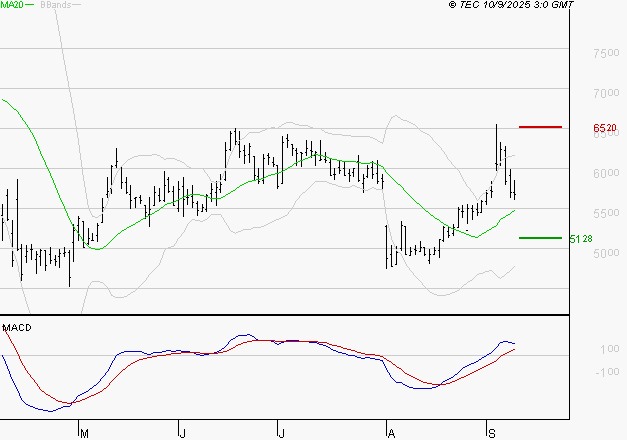This screenshot has width=627, height=440.
Task: Click the MACD -100 scale label
Action: point(581,372)
